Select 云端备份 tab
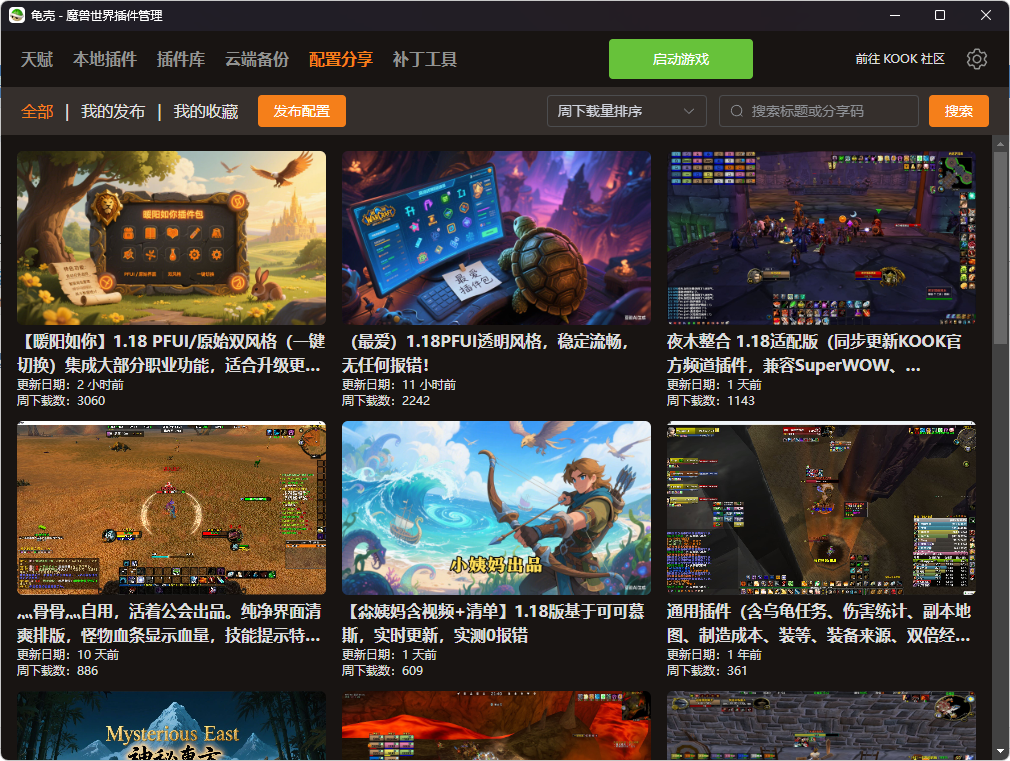Viewport: 1010px width, 761px height. (x=257, y=59)
